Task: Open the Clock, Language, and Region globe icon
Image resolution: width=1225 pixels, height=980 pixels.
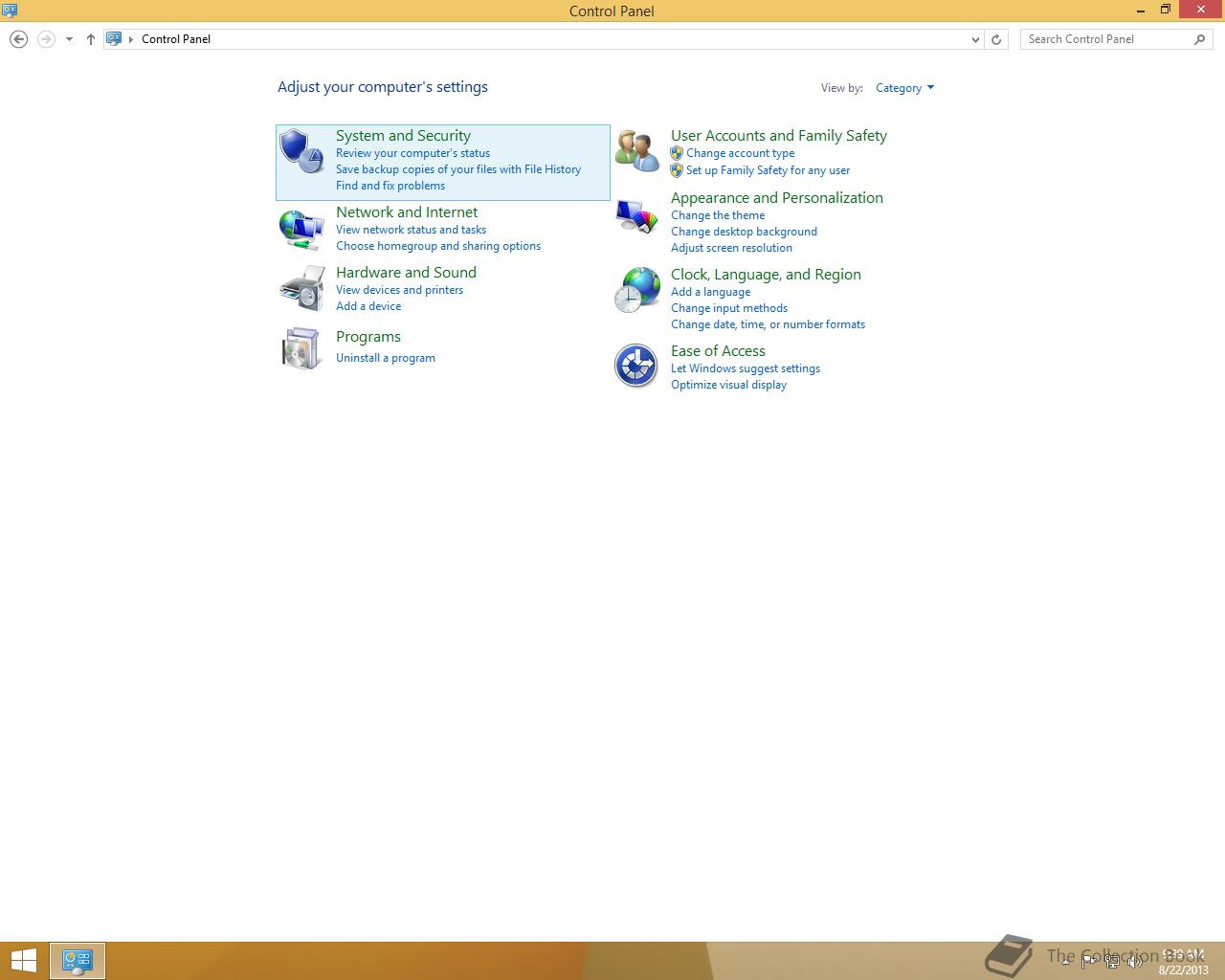Action: click(x=637, y=290)
